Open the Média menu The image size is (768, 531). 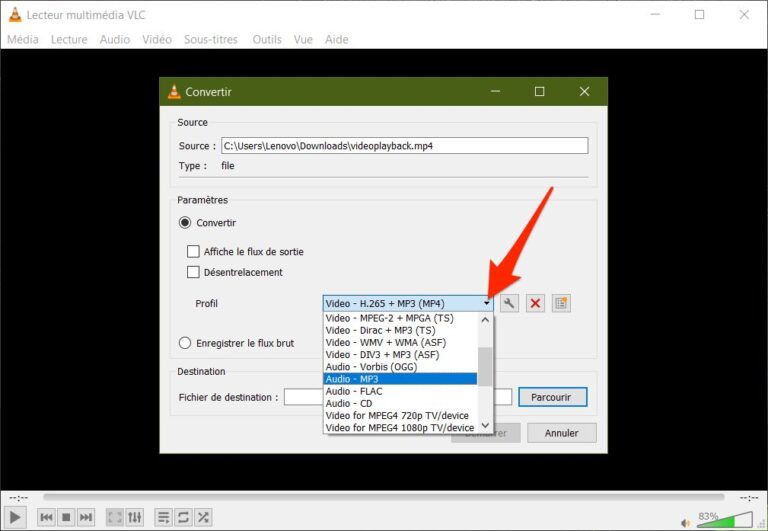click(x=23, y=40)
